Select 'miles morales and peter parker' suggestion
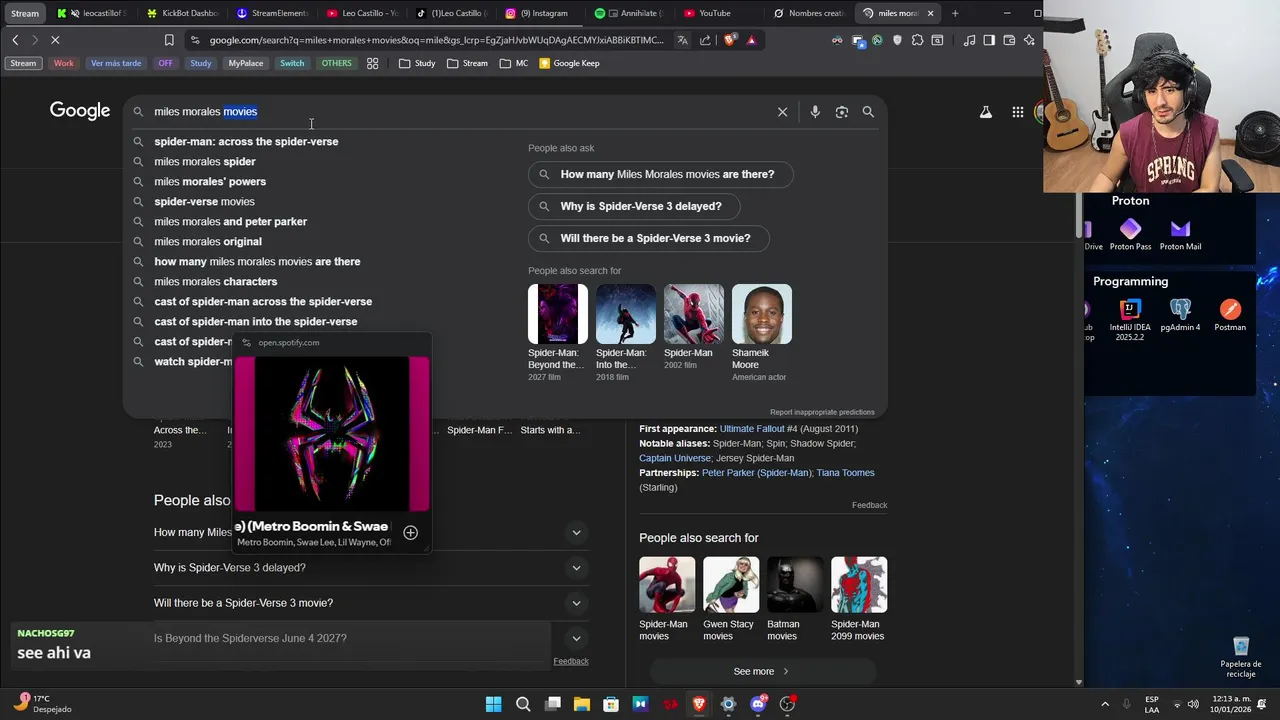Image resolution: width=1280 pixels, height=720 pixels. [230, 221]
